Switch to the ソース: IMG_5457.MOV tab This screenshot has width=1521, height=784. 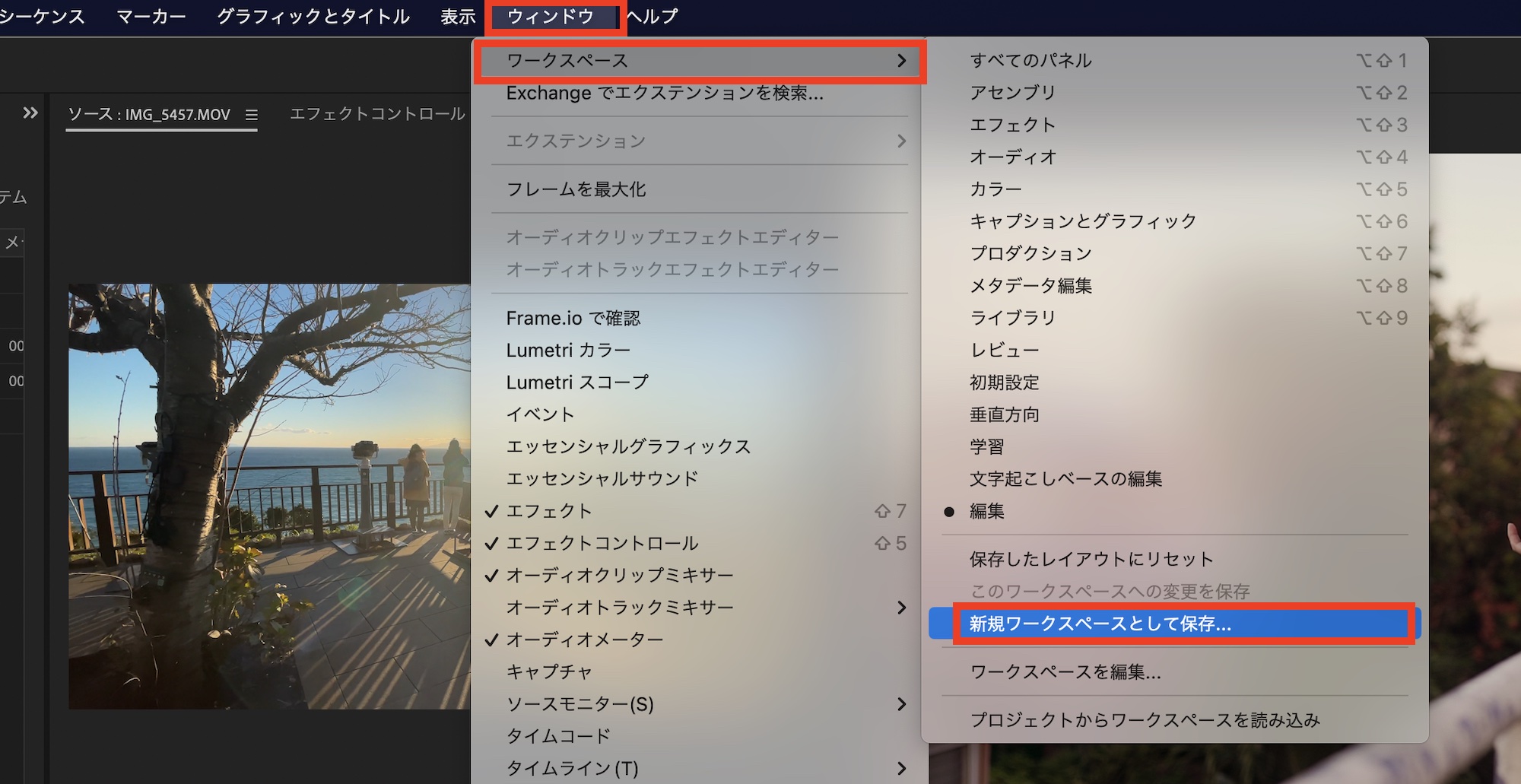coord(149,114)
